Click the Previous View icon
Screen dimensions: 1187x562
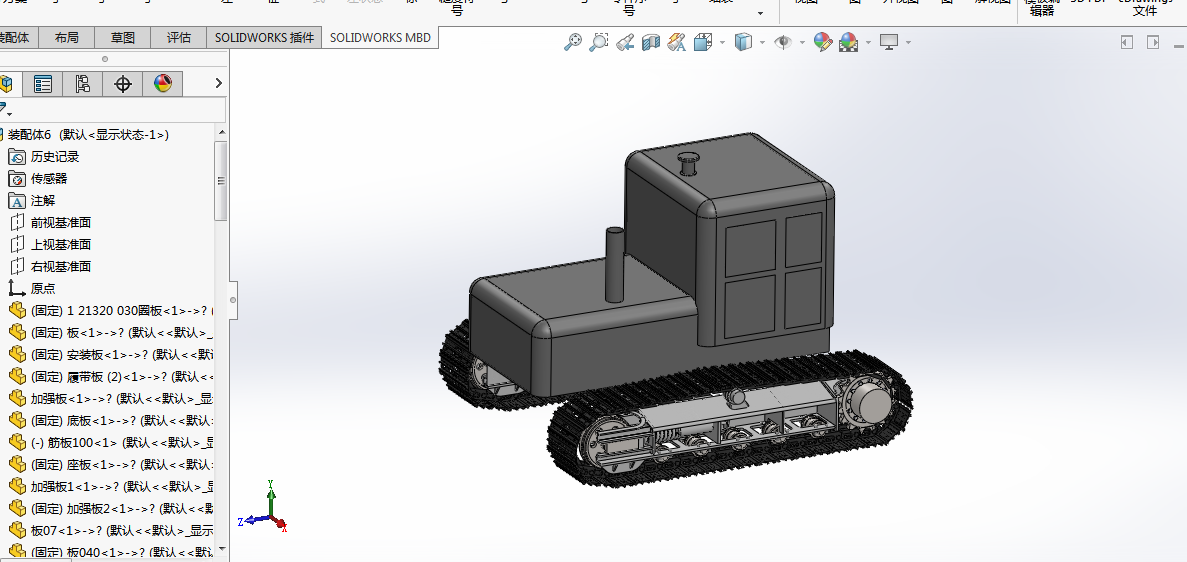(x=625, y=42)
